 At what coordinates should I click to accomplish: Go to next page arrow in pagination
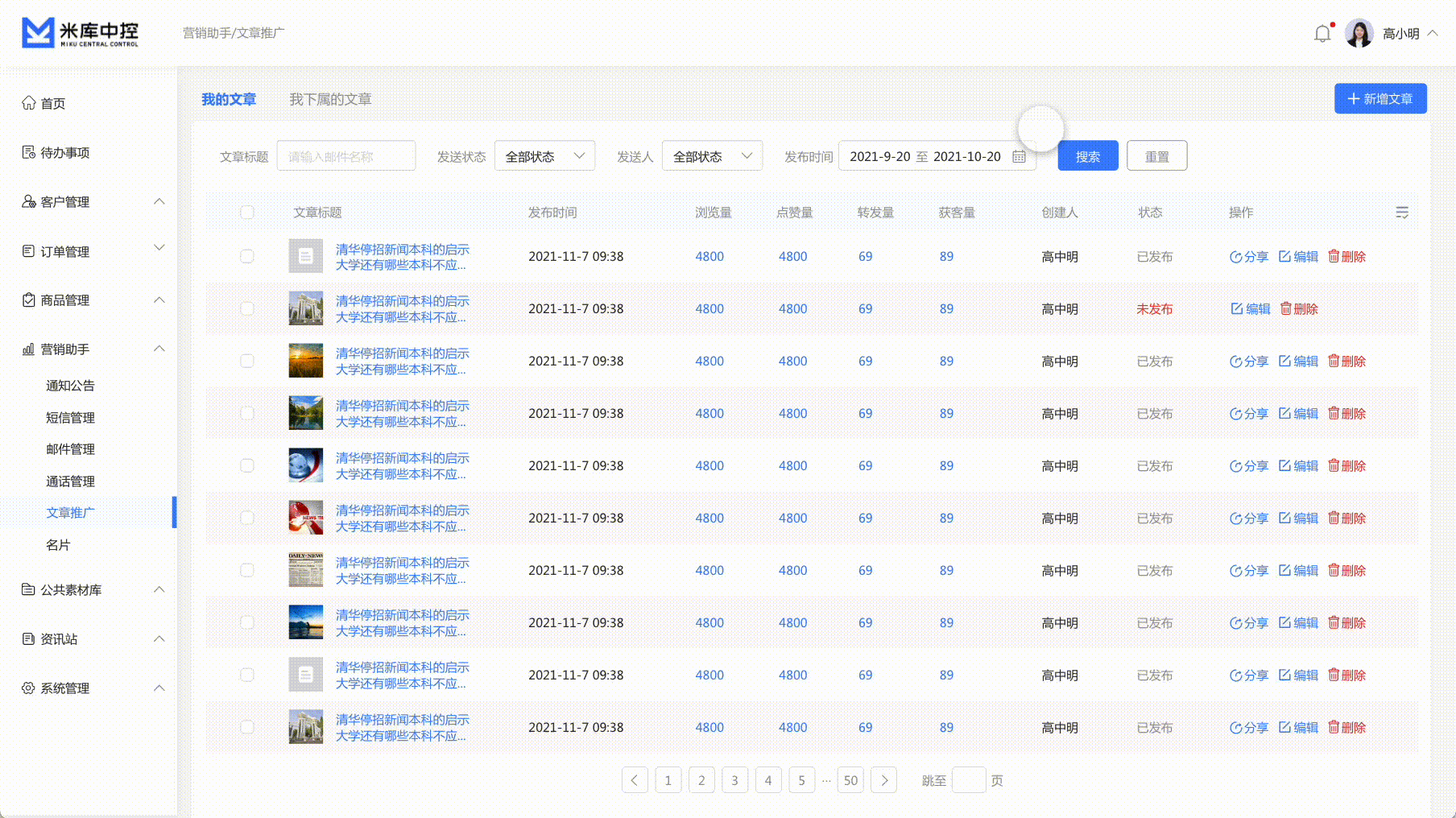884,780
